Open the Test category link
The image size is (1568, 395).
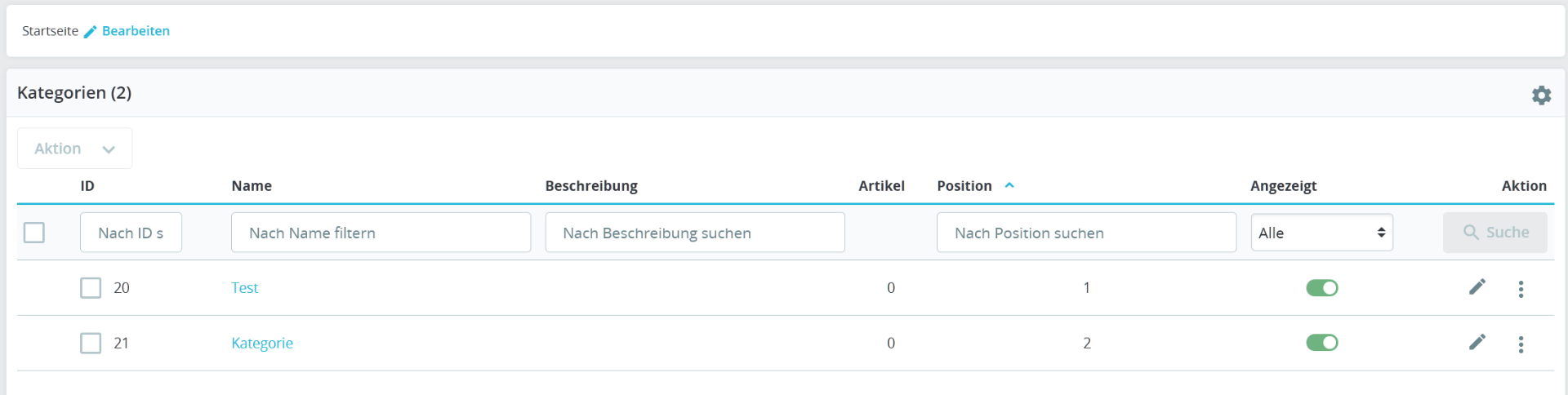(245, 288)
